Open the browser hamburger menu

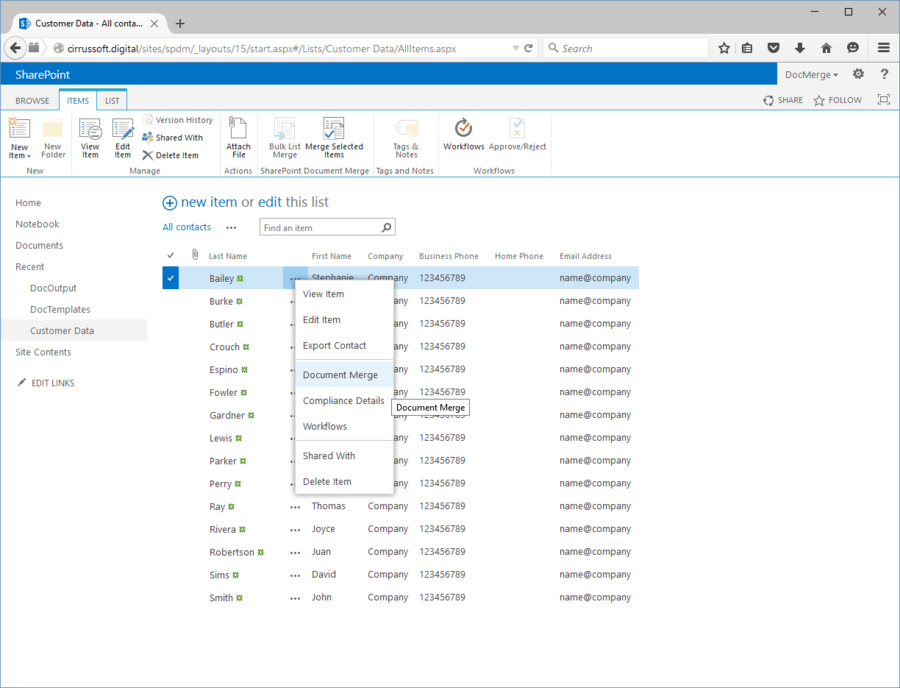884,48
